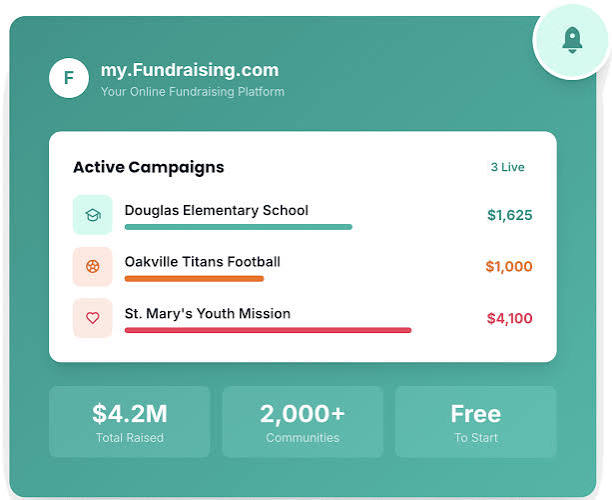
Task: Select the red heart mission icon
Action: click(x=93, y=318)
